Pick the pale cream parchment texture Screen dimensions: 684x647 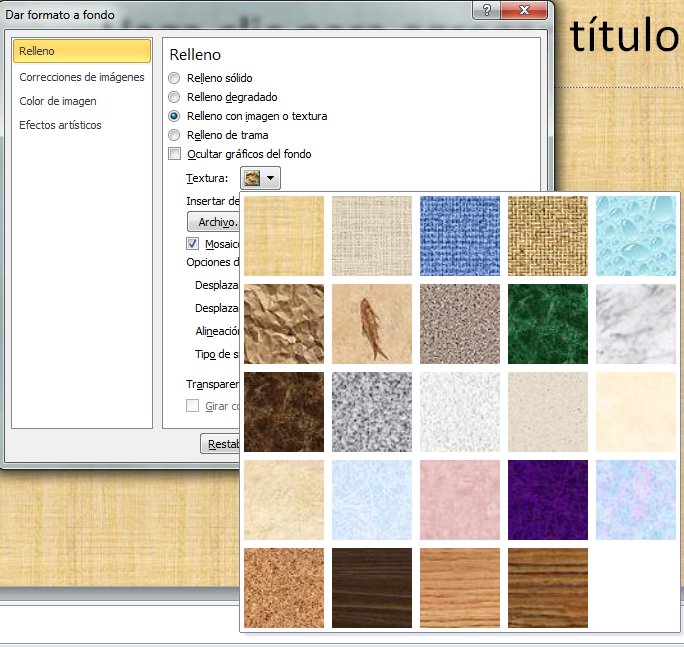pyautogui.click(x=636, y=412)
